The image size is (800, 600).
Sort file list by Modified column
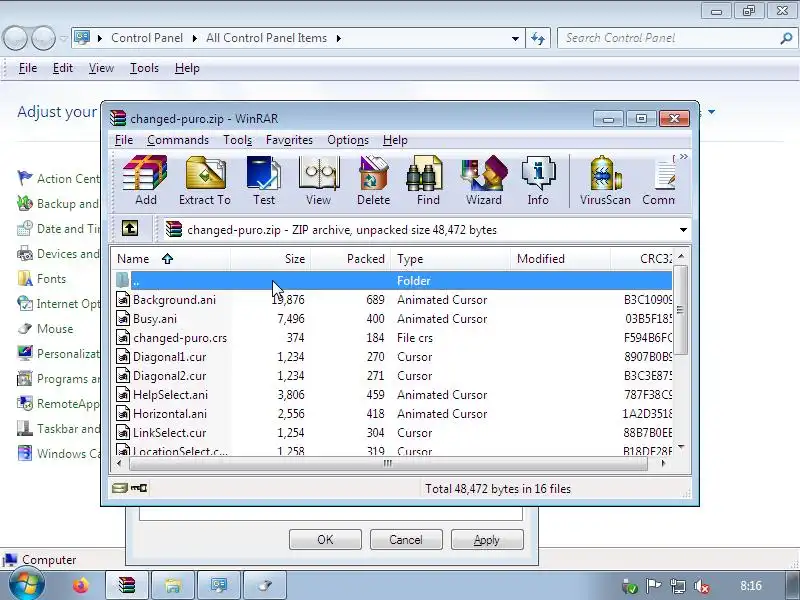click(560, 259)
